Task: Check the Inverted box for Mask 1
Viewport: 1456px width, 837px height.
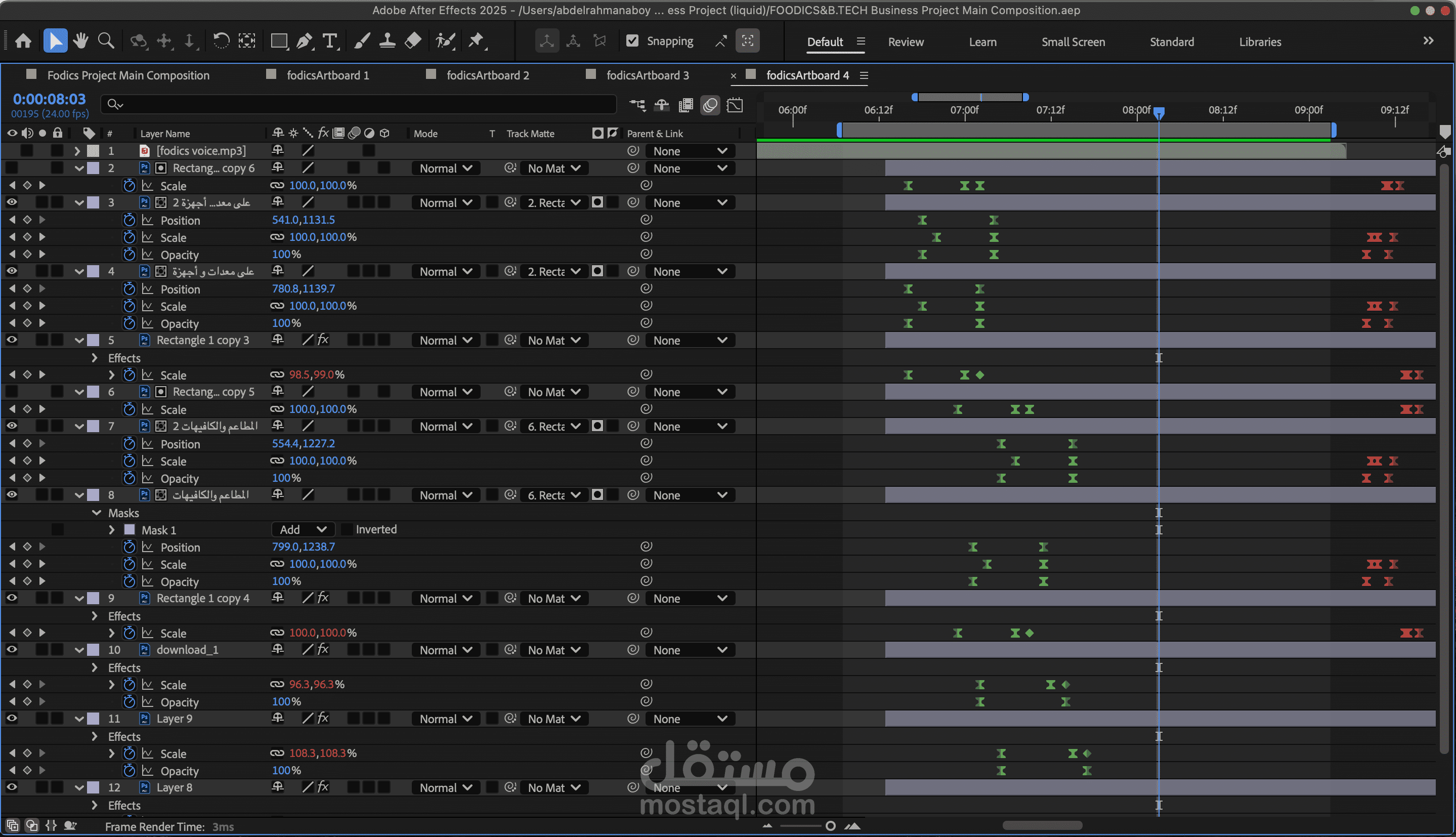Action: coord(347,529)
